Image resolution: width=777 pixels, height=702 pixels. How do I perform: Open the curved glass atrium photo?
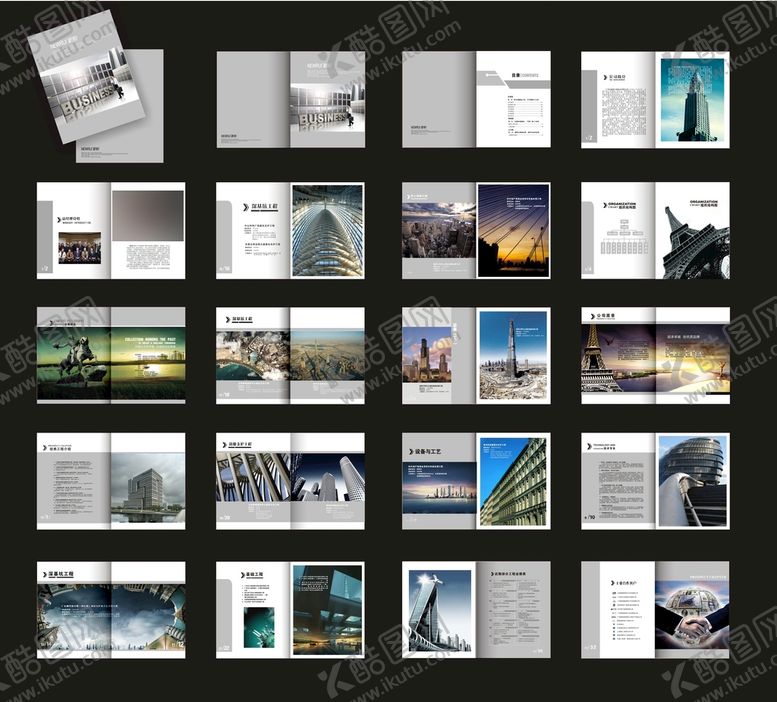[327, 230]
